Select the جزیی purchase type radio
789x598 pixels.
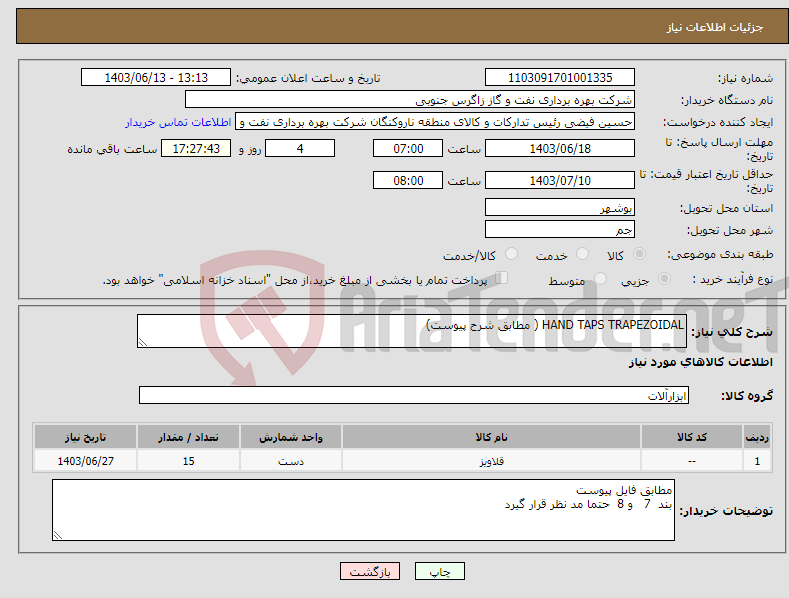[x=664, y=278]
